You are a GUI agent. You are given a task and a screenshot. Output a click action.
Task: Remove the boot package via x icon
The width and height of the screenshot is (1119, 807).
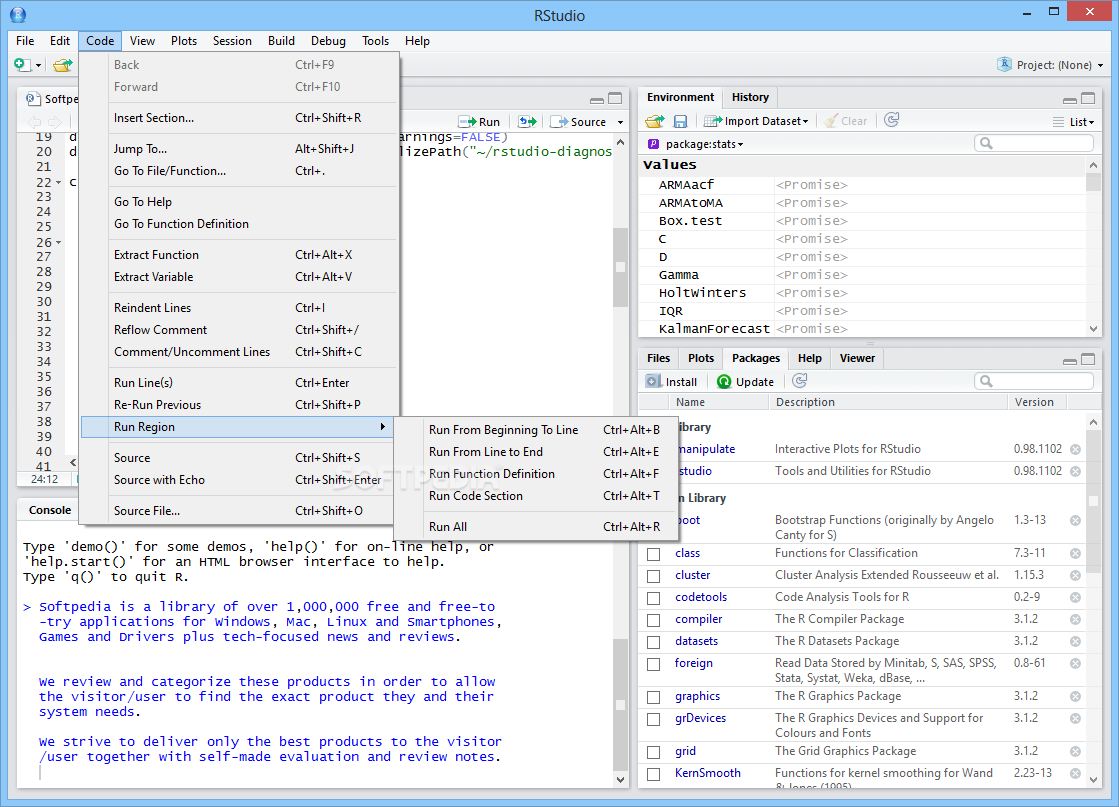click(1075, 521)
